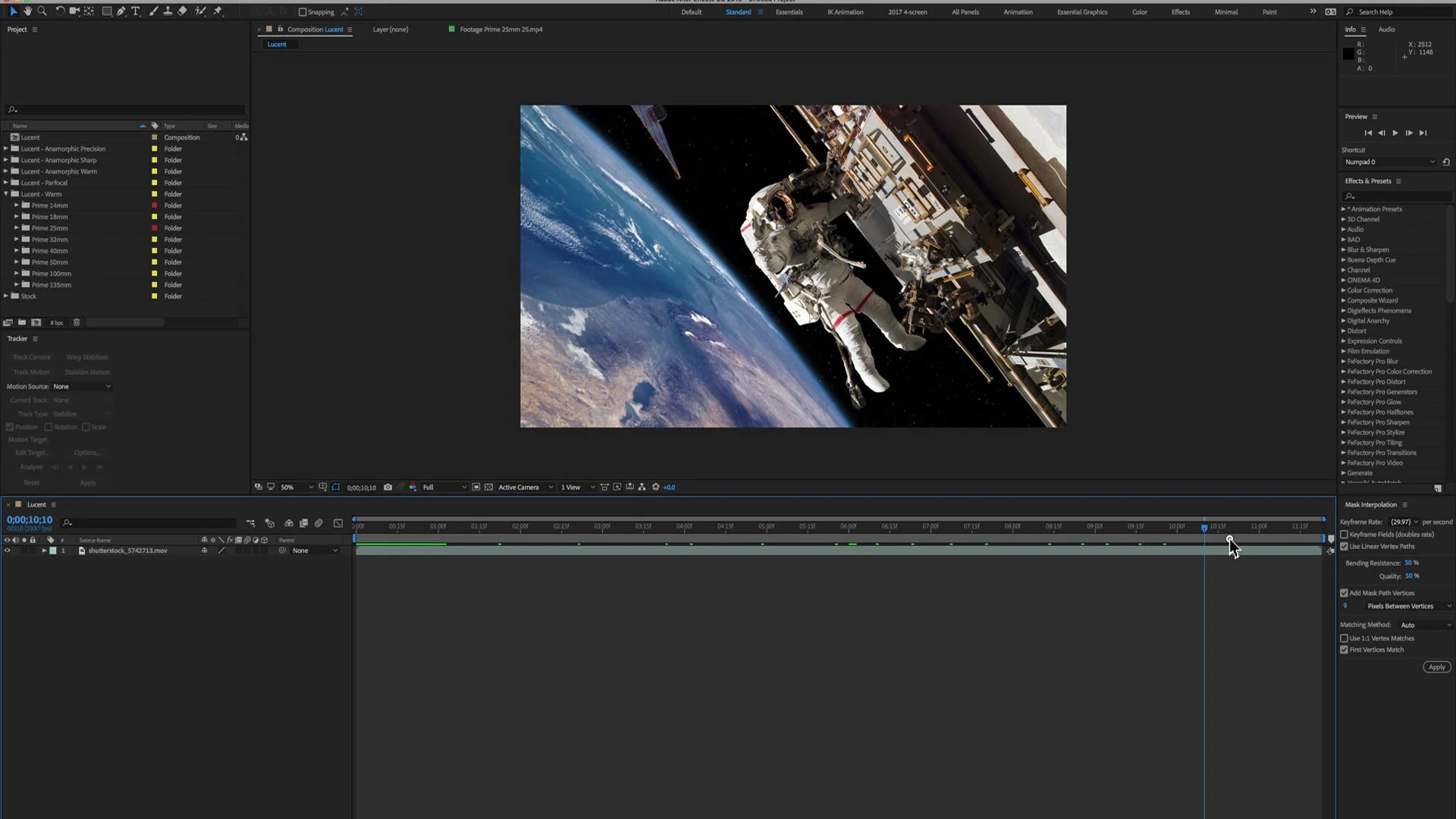The width and height of the screenshot is (1456, 819).
Task: Click the timeline current time indicator
Action: [1204, 528]
